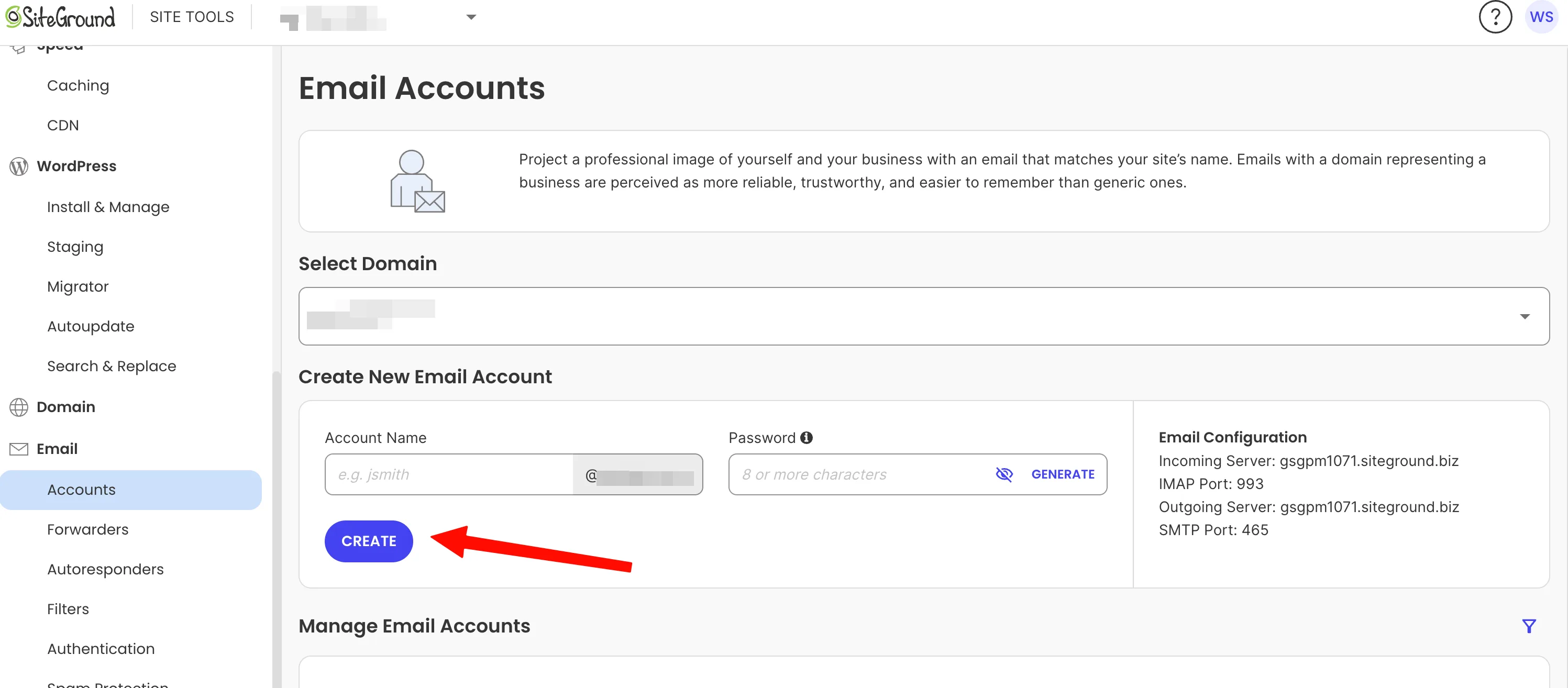
Task: Click the SMTP Port: 465 text
Action: pos(1213,530)
